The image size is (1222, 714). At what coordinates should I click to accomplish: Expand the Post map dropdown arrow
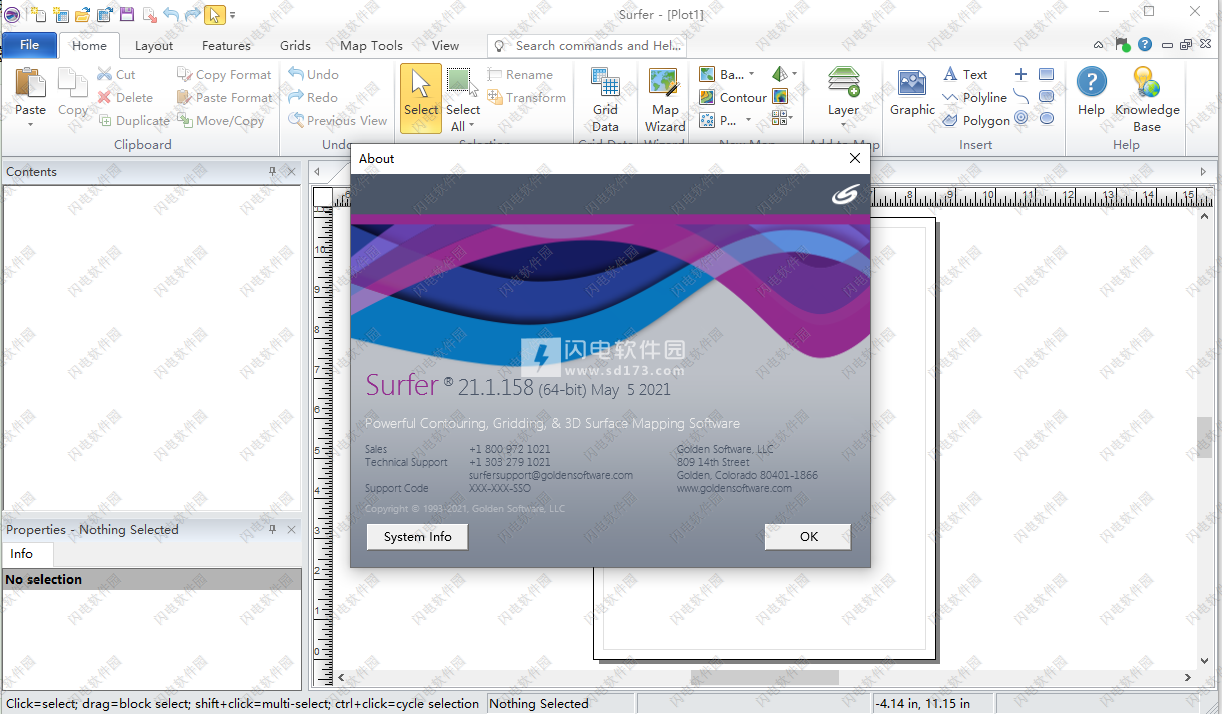747,120
